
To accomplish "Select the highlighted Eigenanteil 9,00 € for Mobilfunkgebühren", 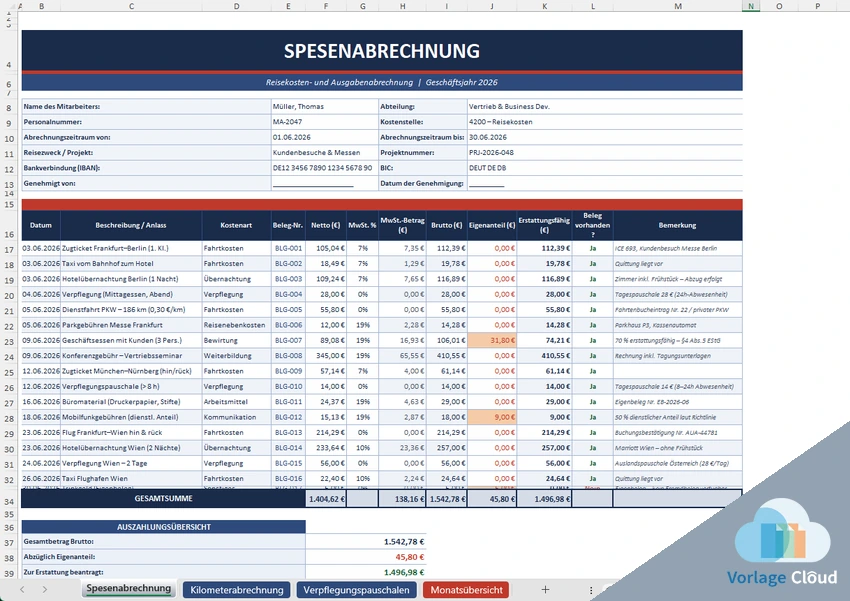I will [492, 417].
